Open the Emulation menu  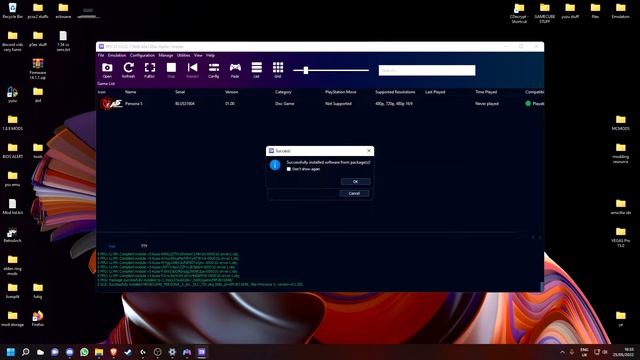[117, 55]
